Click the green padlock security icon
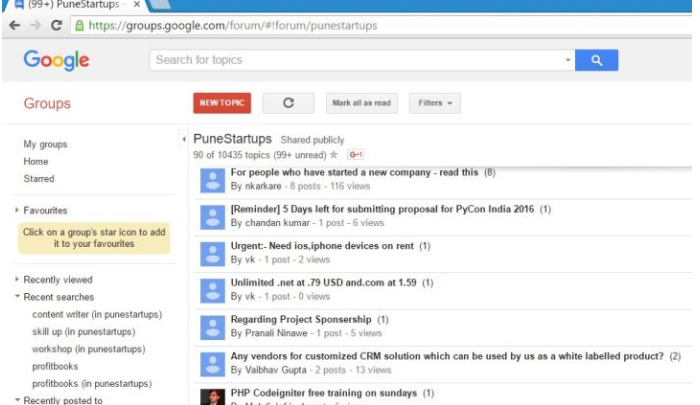This screenshot has height=405, width=700. click(x=79, y=25)
